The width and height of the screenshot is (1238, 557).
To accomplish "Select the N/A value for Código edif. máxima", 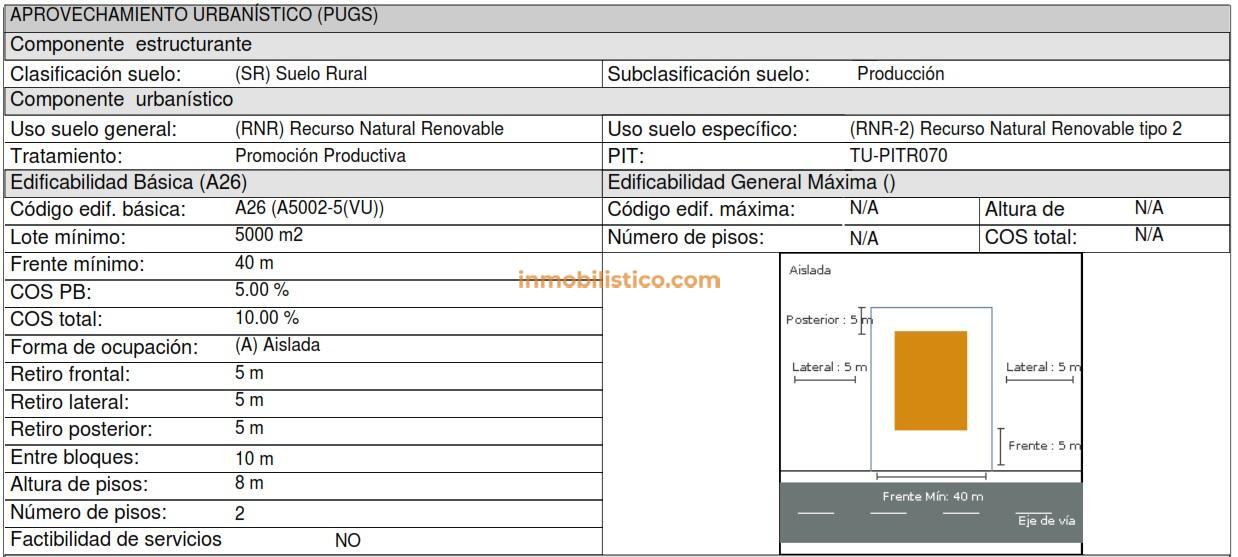I will (x=864, y=209).
